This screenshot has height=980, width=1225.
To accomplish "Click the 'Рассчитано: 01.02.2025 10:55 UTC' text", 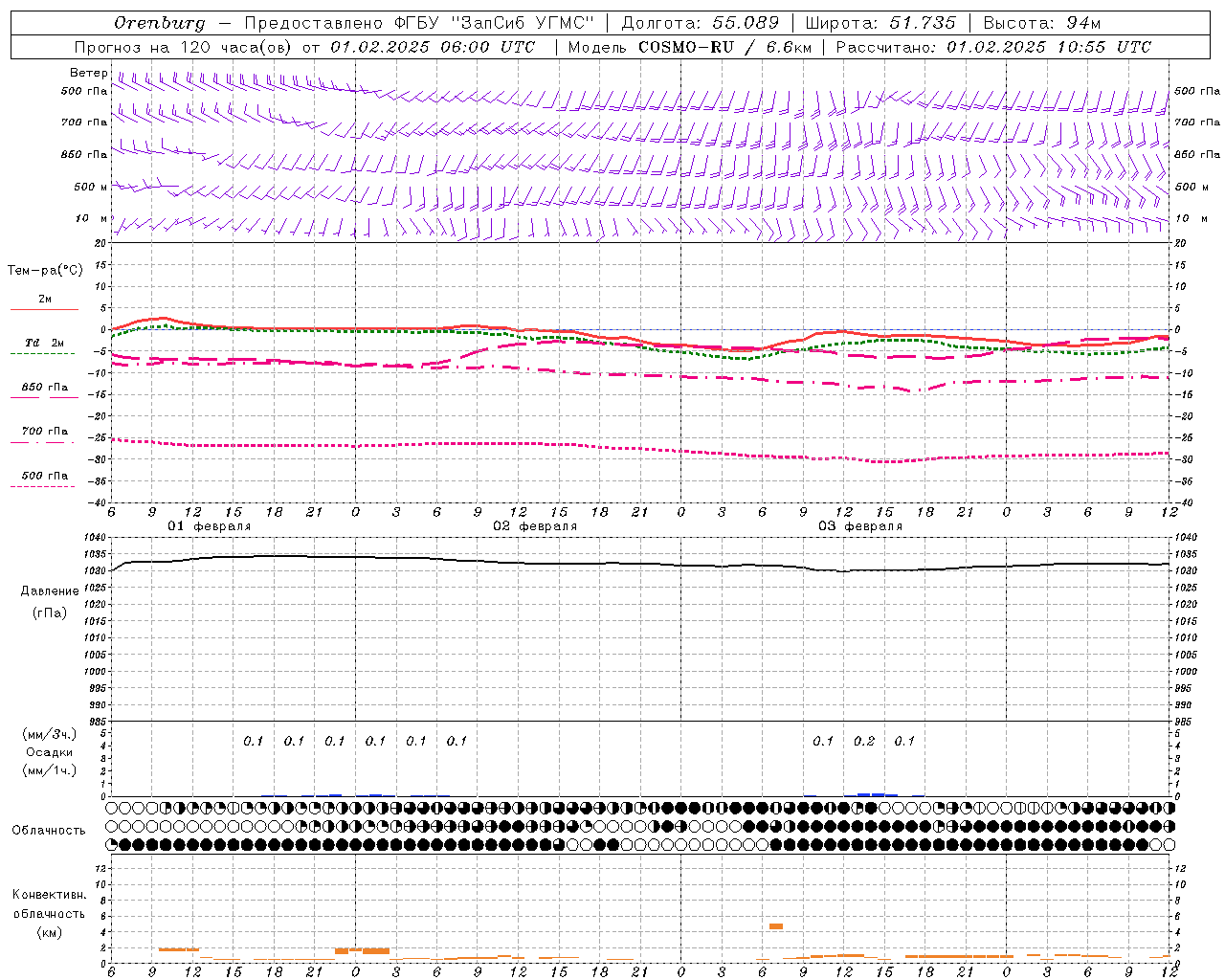I will click(x=993, y=47).
